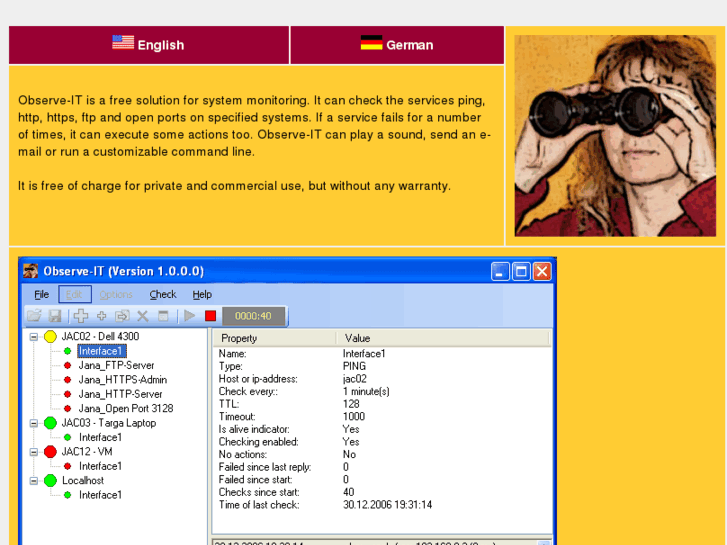This screenshot has height=545, width=727.
Task: Open the Options menu
Action: 116,295
